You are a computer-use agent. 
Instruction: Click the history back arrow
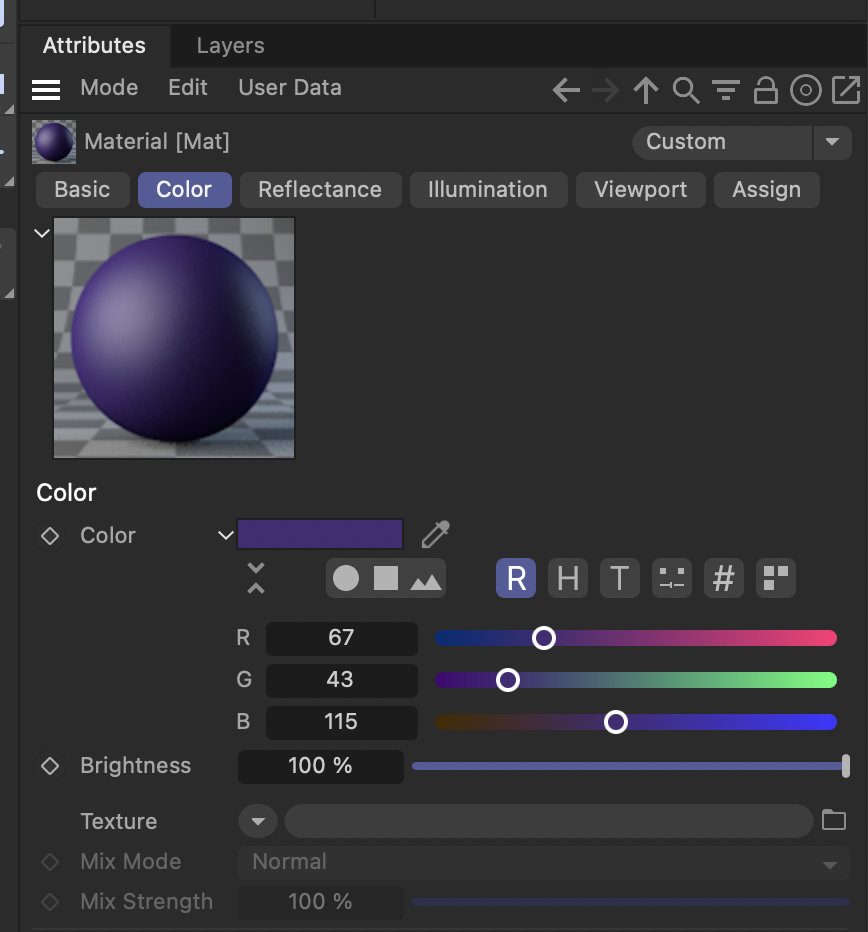(565, 89)
